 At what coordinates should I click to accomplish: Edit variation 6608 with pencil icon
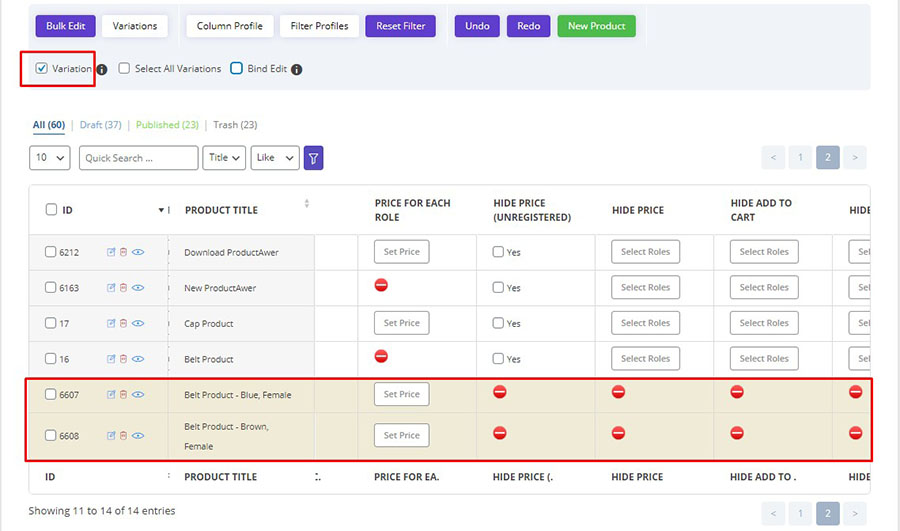tap(111, 436)
